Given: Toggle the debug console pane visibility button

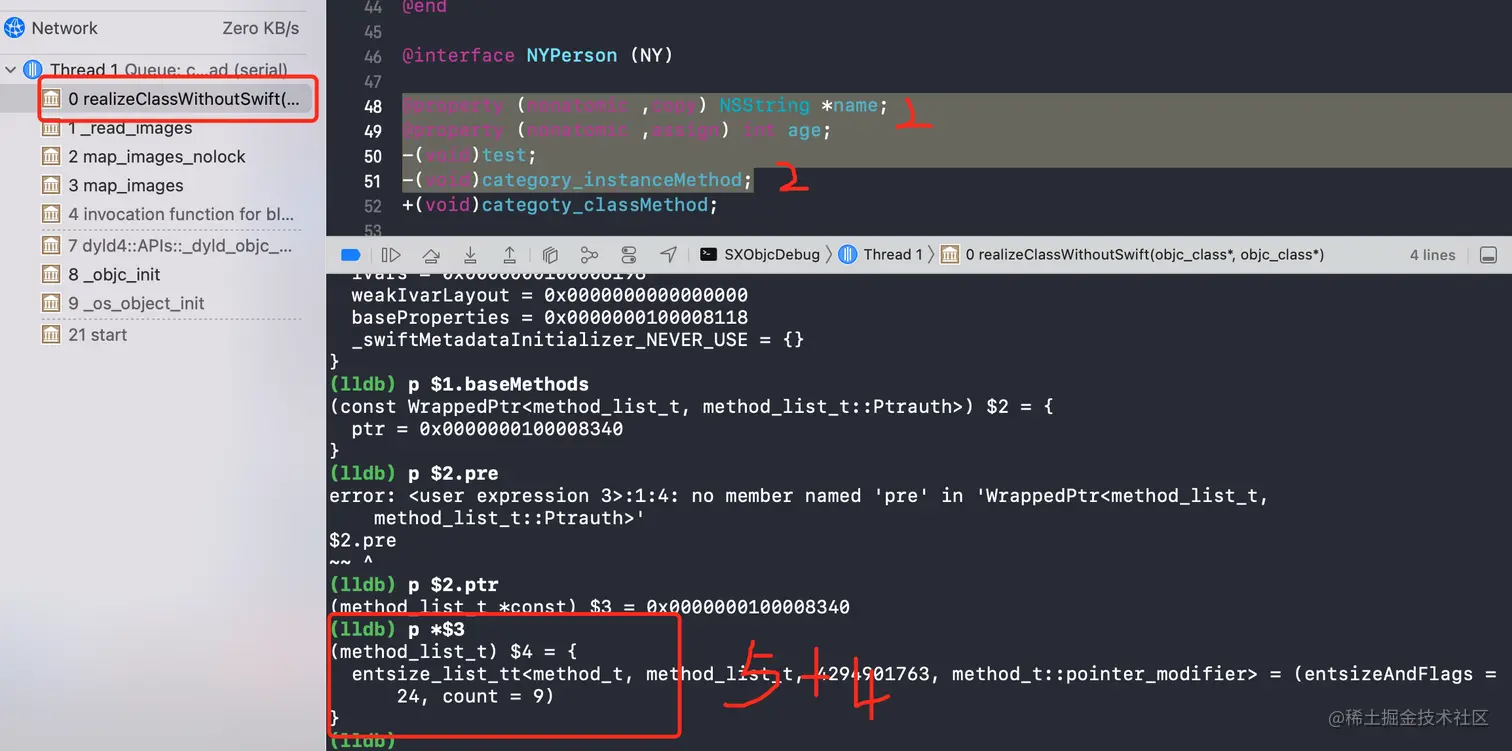Looking at the screenshot, I should click(x=1488, y=255).
